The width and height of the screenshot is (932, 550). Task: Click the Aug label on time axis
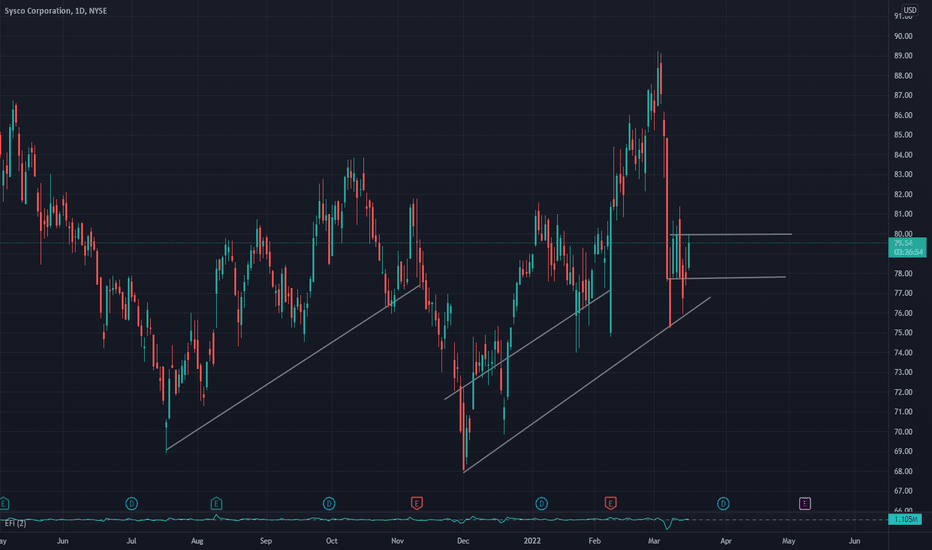[x=197, y=541]
